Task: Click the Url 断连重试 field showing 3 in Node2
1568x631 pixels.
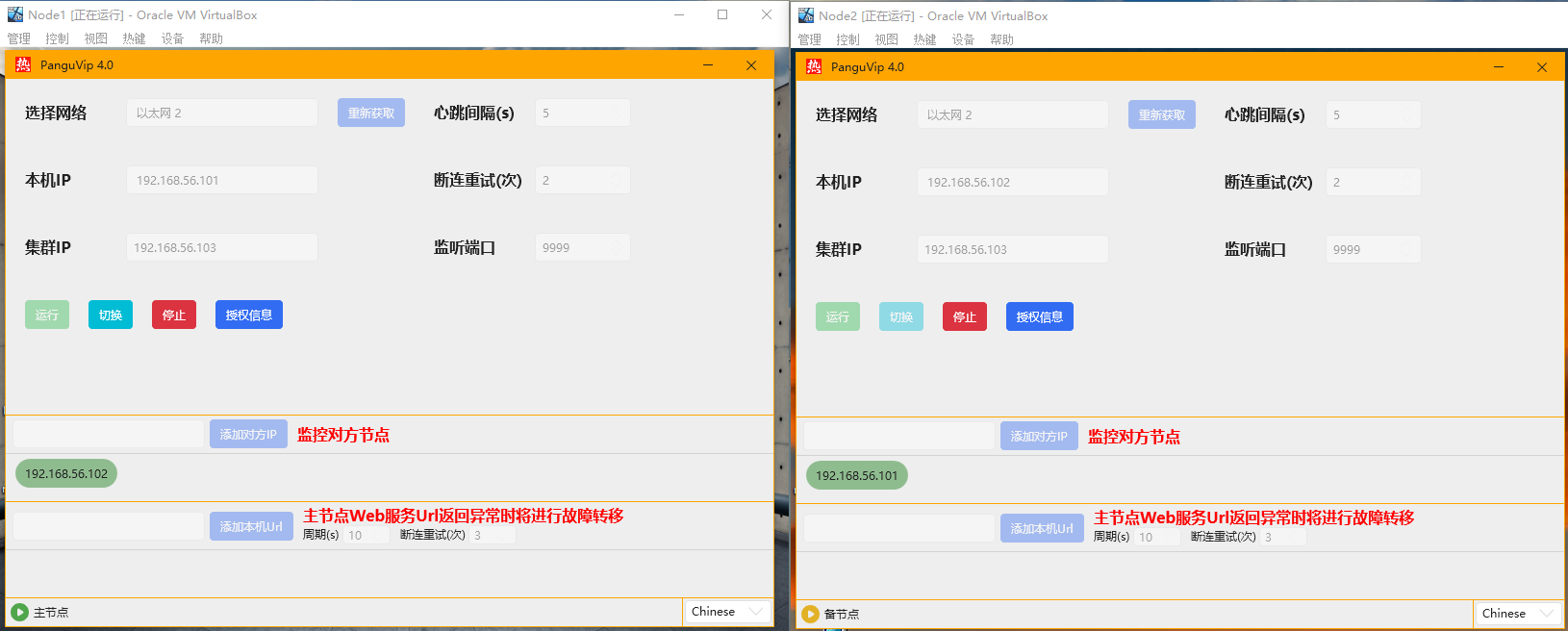Action: click(x=1283, y=537)
